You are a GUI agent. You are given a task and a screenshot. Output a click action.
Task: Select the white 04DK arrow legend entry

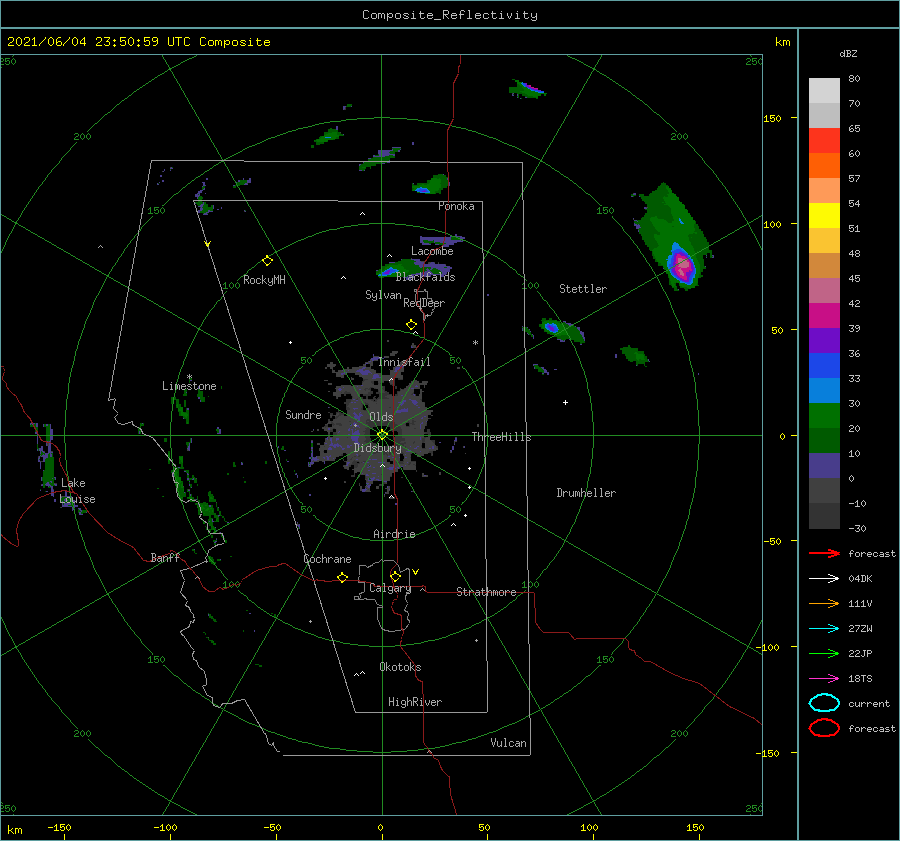824,578
